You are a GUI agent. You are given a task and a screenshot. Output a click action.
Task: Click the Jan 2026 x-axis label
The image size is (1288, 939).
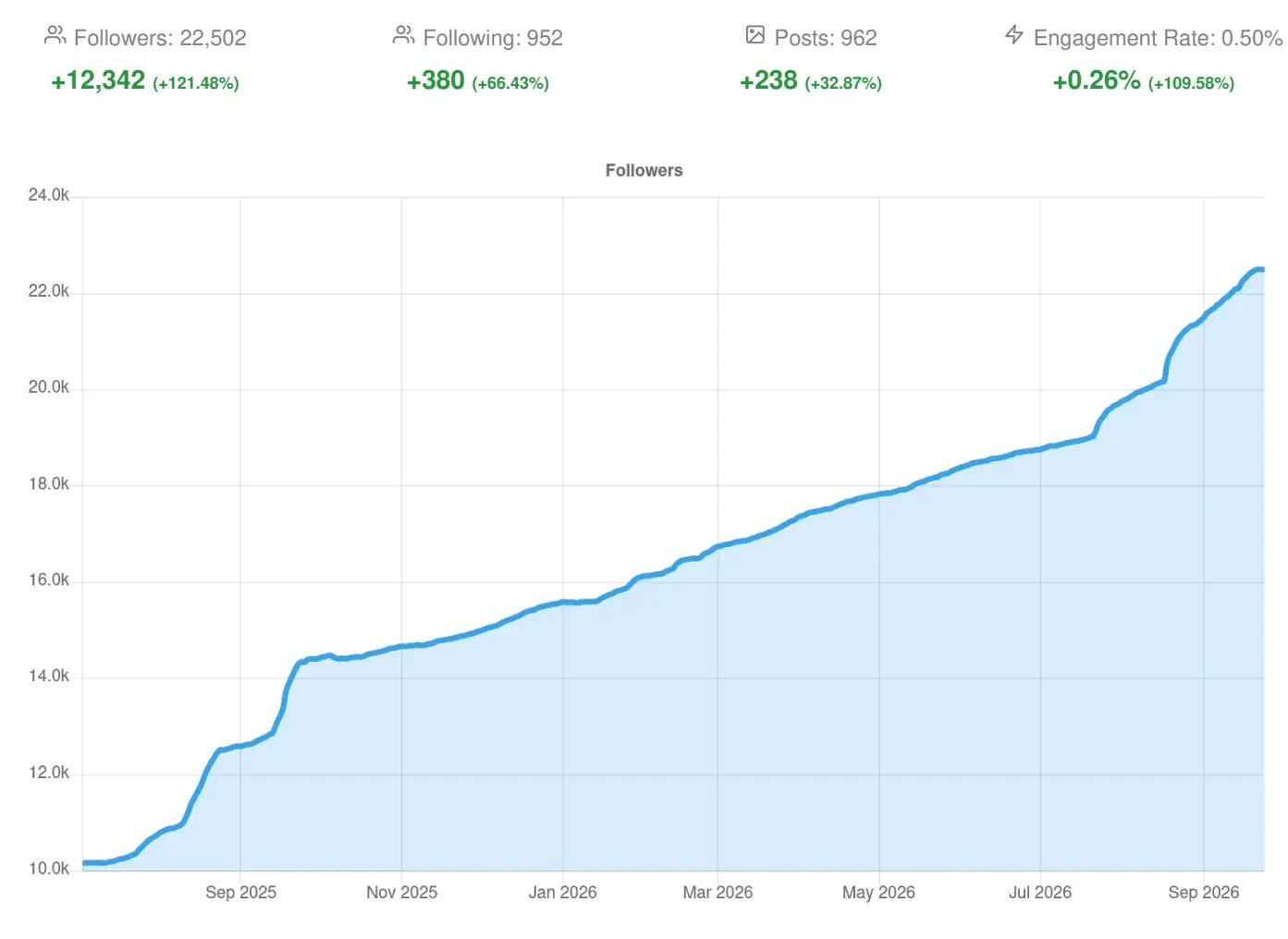[562, 893]
